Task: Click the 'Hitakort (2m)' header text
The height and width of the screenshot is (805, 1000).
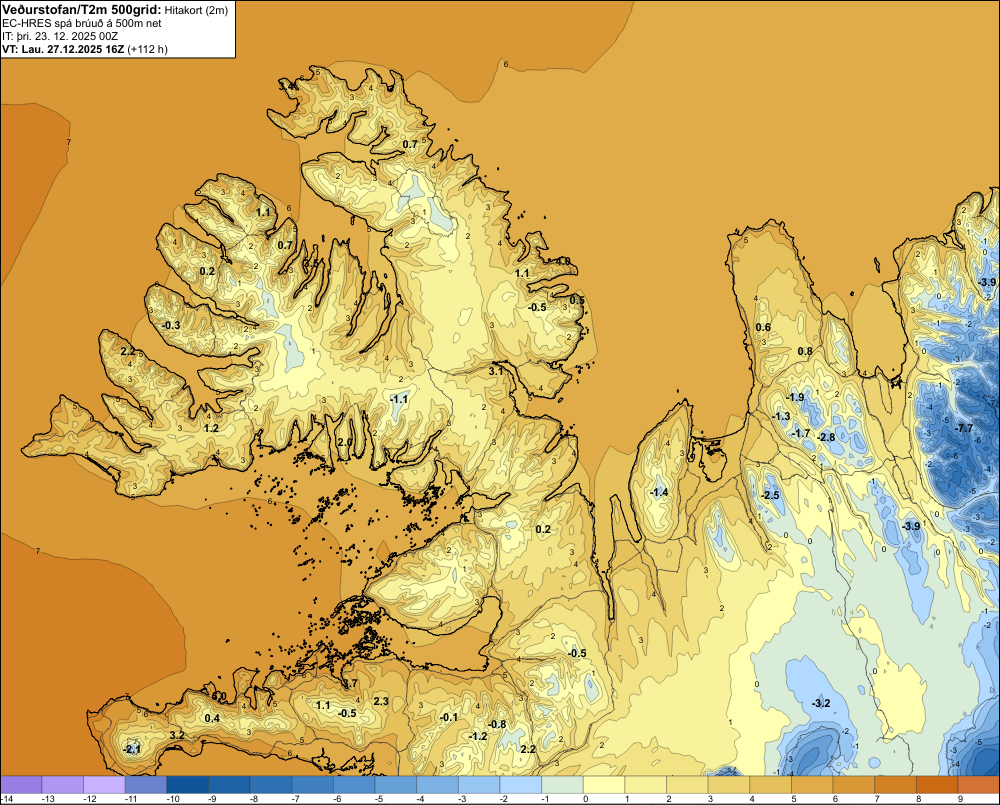Action: [196, 10]
